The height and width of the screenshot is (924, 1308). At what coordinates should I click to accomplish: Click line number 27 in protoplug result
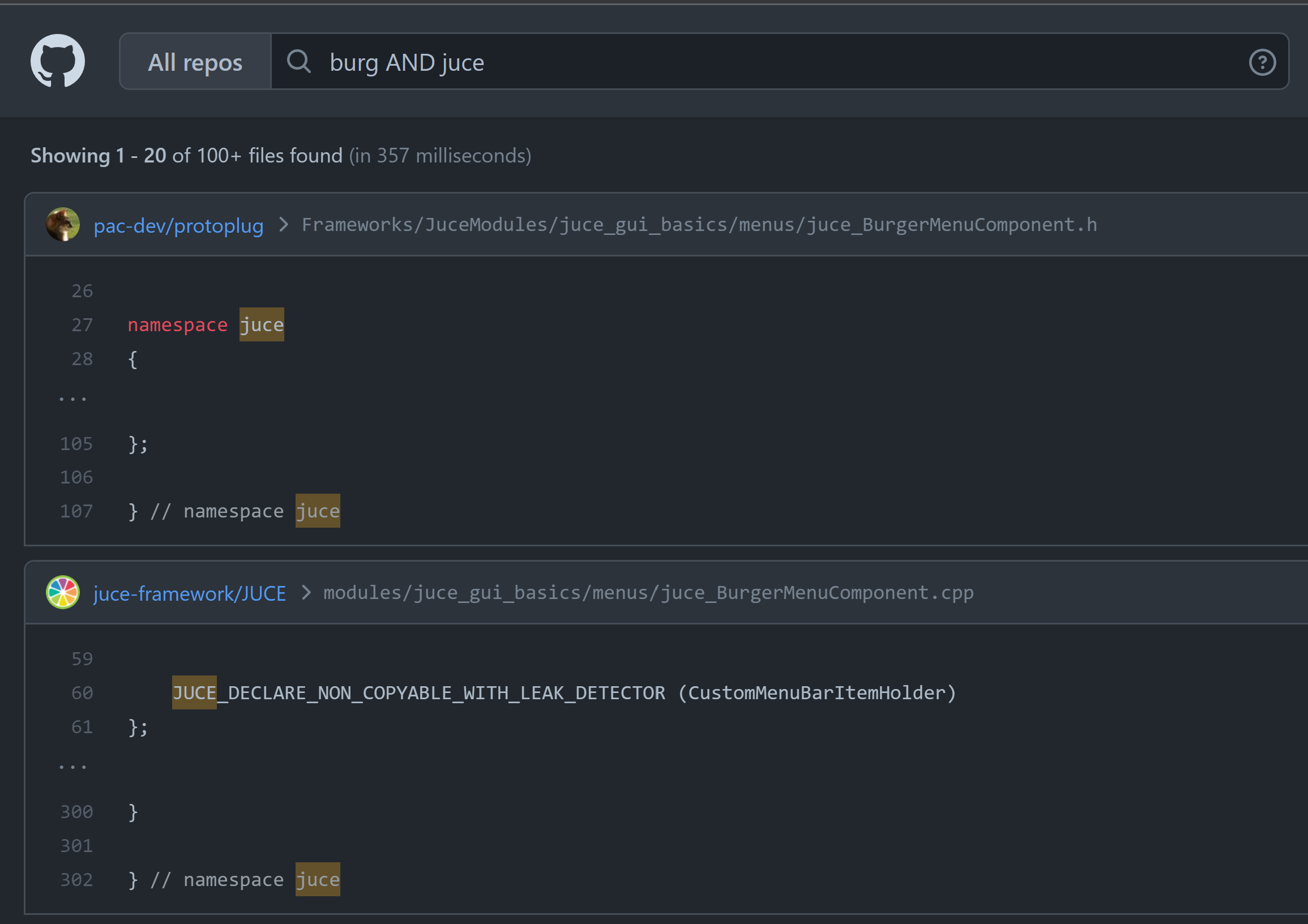pos(82,325)
